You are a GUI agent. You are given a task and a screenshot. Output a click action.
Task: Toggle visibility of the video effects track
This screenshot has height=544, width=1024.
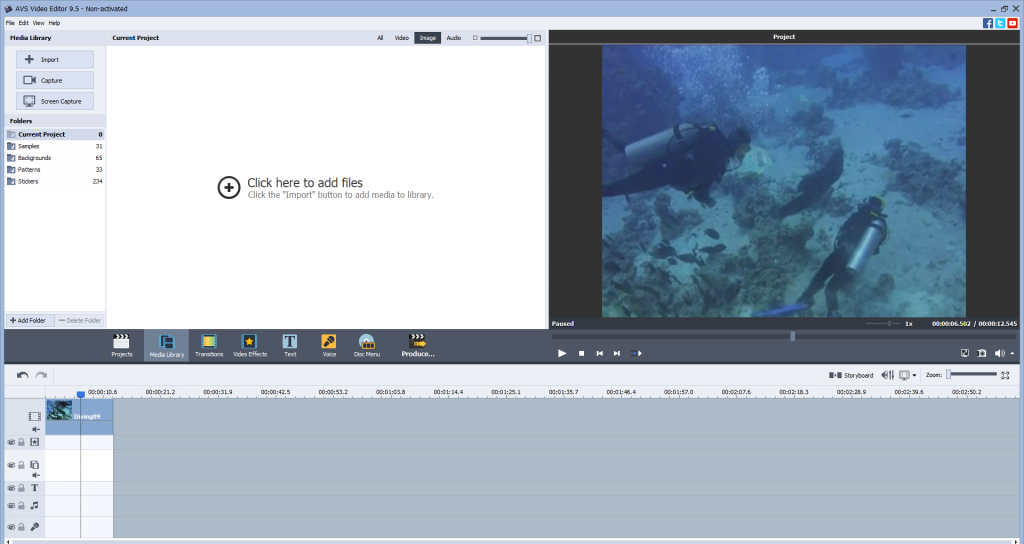11,441
